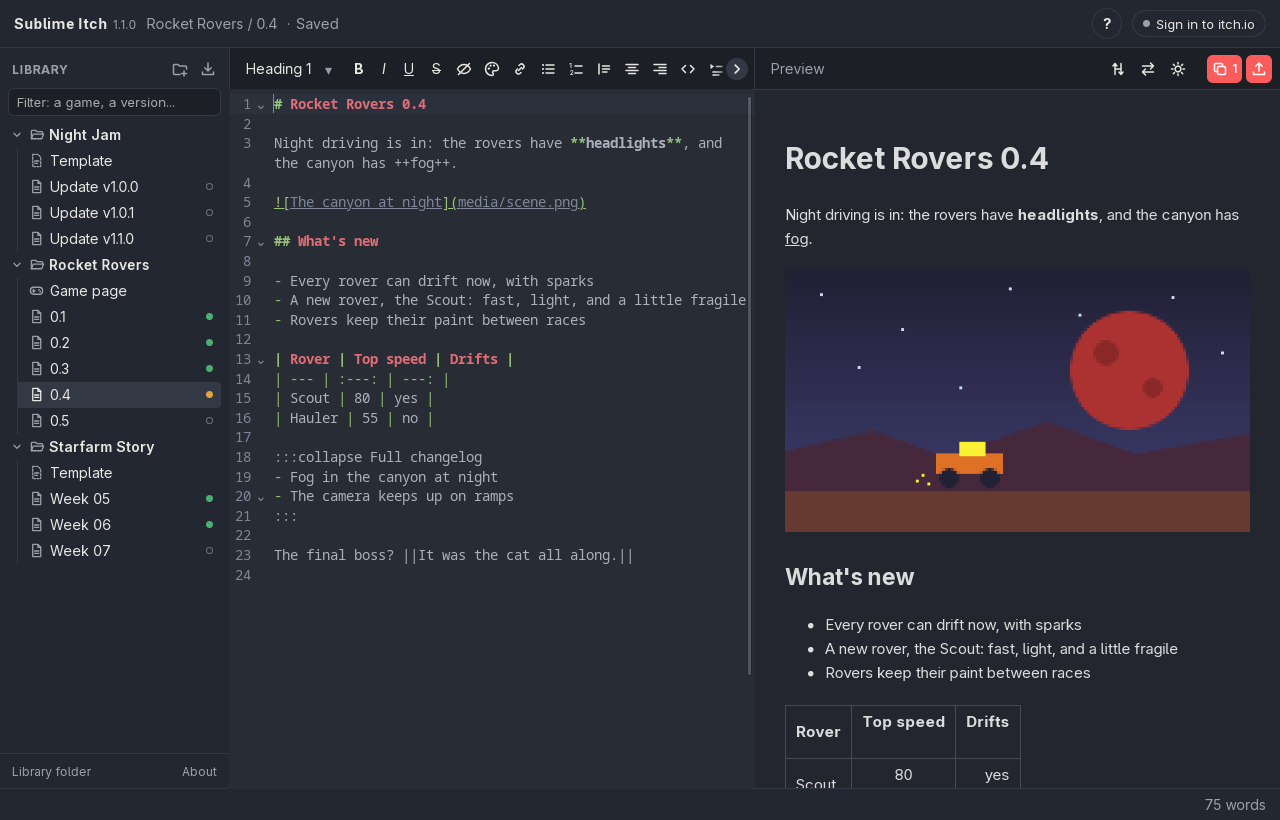Screen dimensions: 1280x820
Task: Open Week 06 in Starfarm Story
Action: pyautogui.click(x=120, y=525)
